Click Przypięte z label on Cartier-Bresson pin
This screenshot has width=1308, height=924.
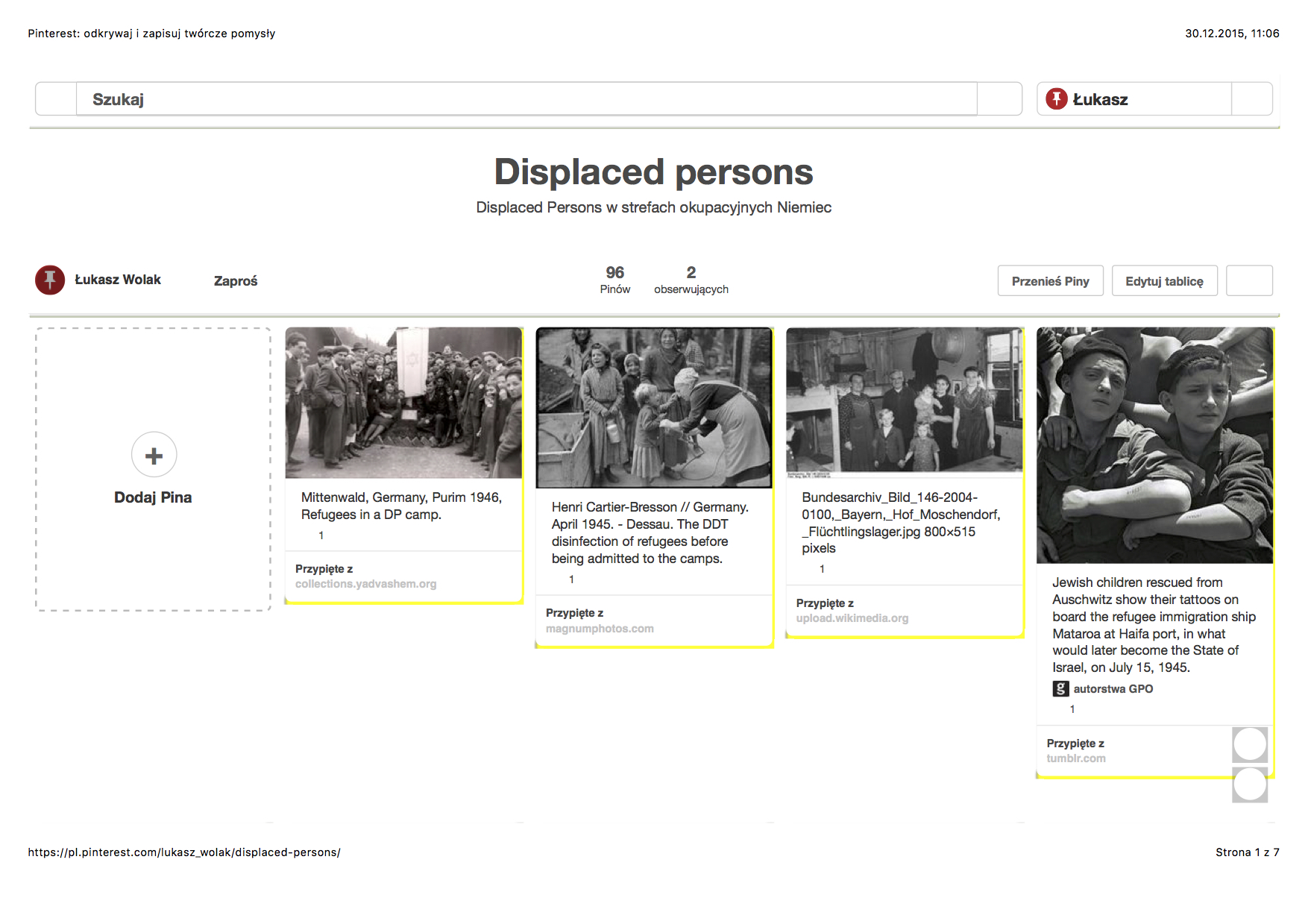(575, 613)
